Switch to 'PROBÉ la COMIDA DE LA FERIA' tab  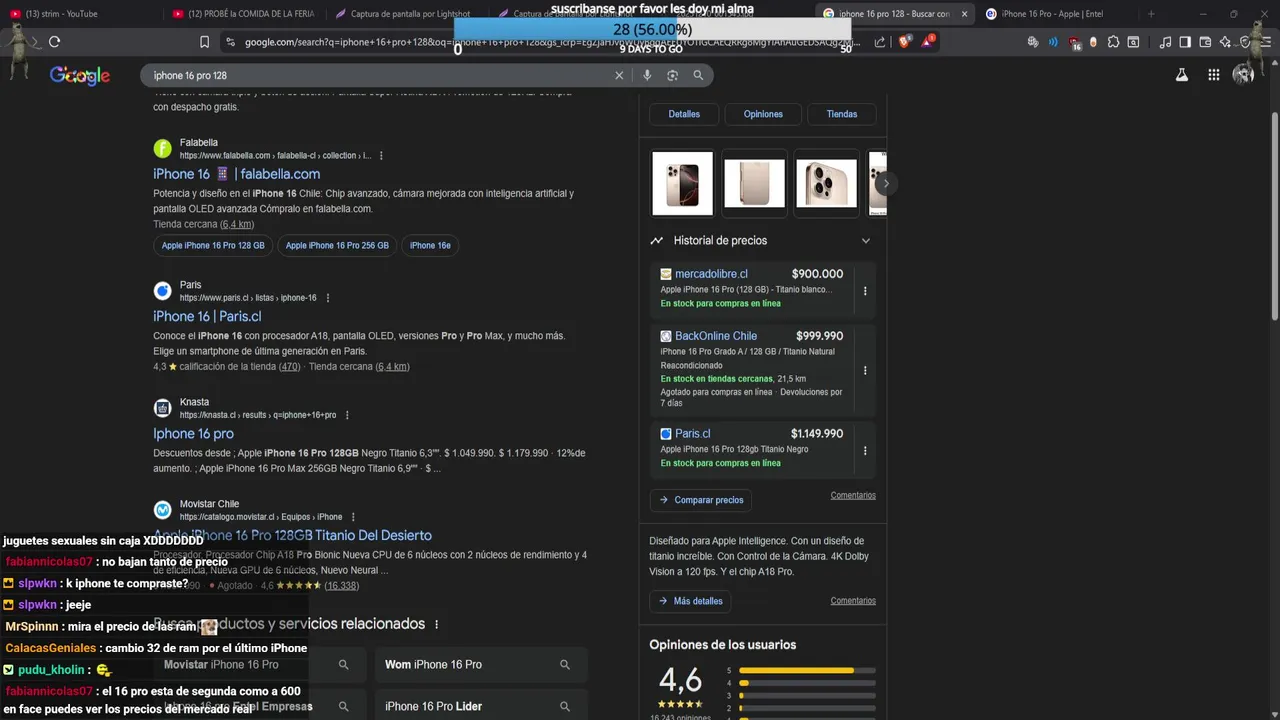tap(244, 14)
